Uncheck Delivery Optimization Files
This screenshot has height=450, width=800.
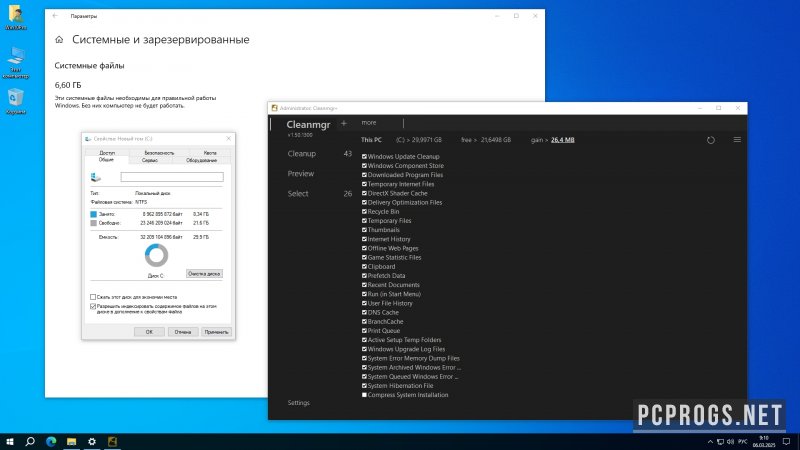(x=364, y=203)
